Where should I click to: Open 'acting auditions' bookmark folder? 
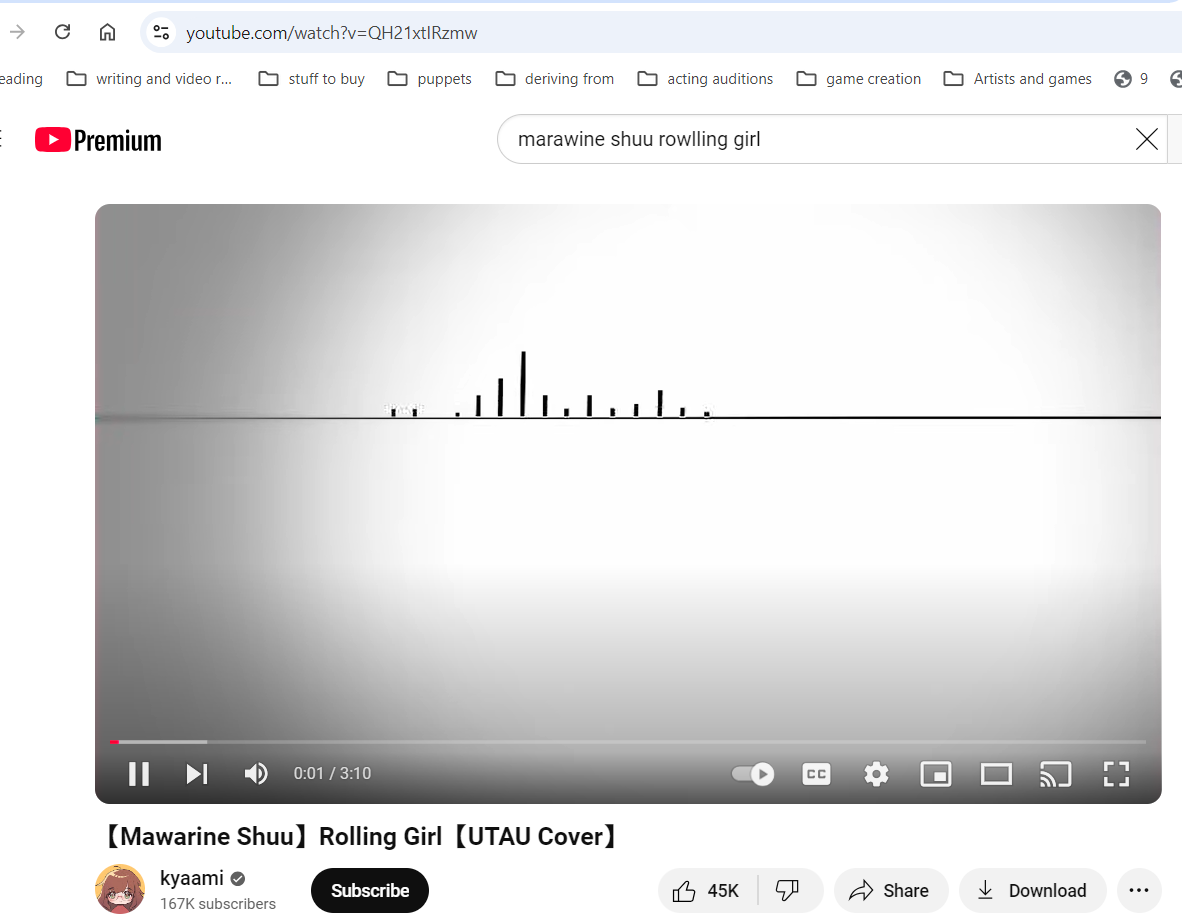(705, 79)
